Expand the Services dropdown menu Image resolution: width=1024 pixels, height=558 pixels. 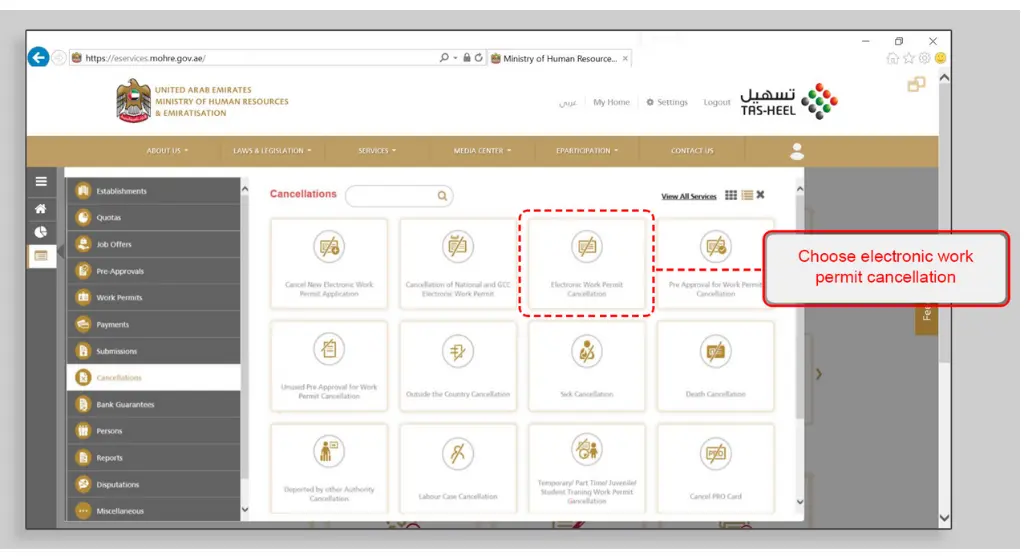(377, 151)
